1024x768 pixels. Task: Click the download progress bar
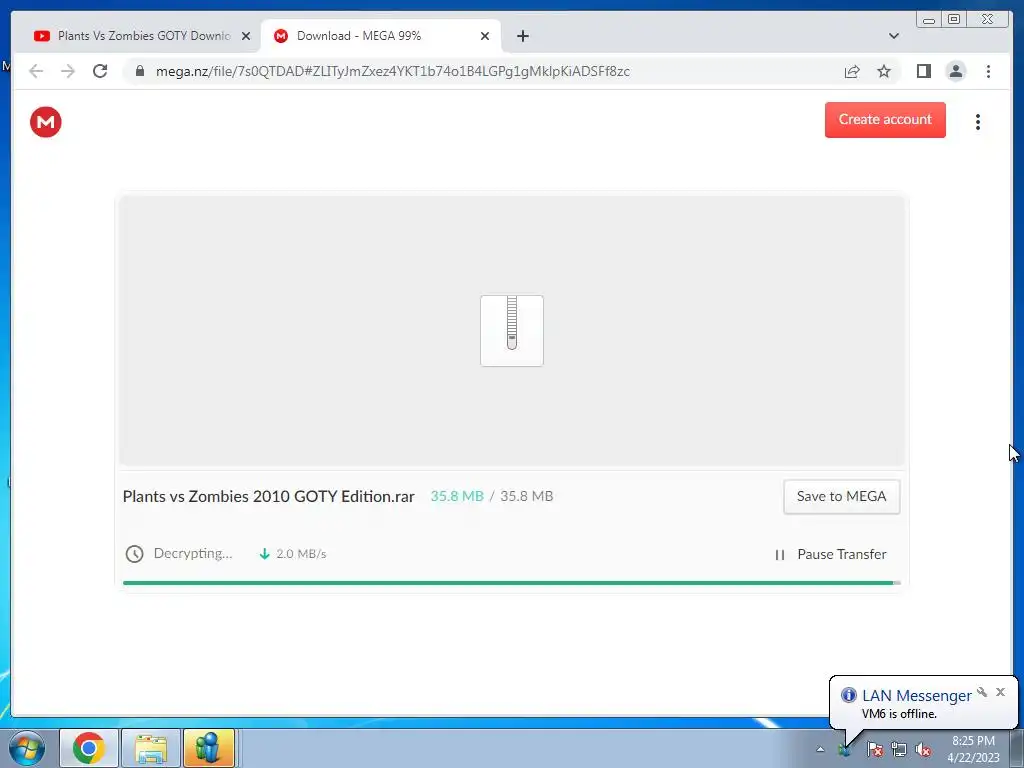[x=511, y=583]
